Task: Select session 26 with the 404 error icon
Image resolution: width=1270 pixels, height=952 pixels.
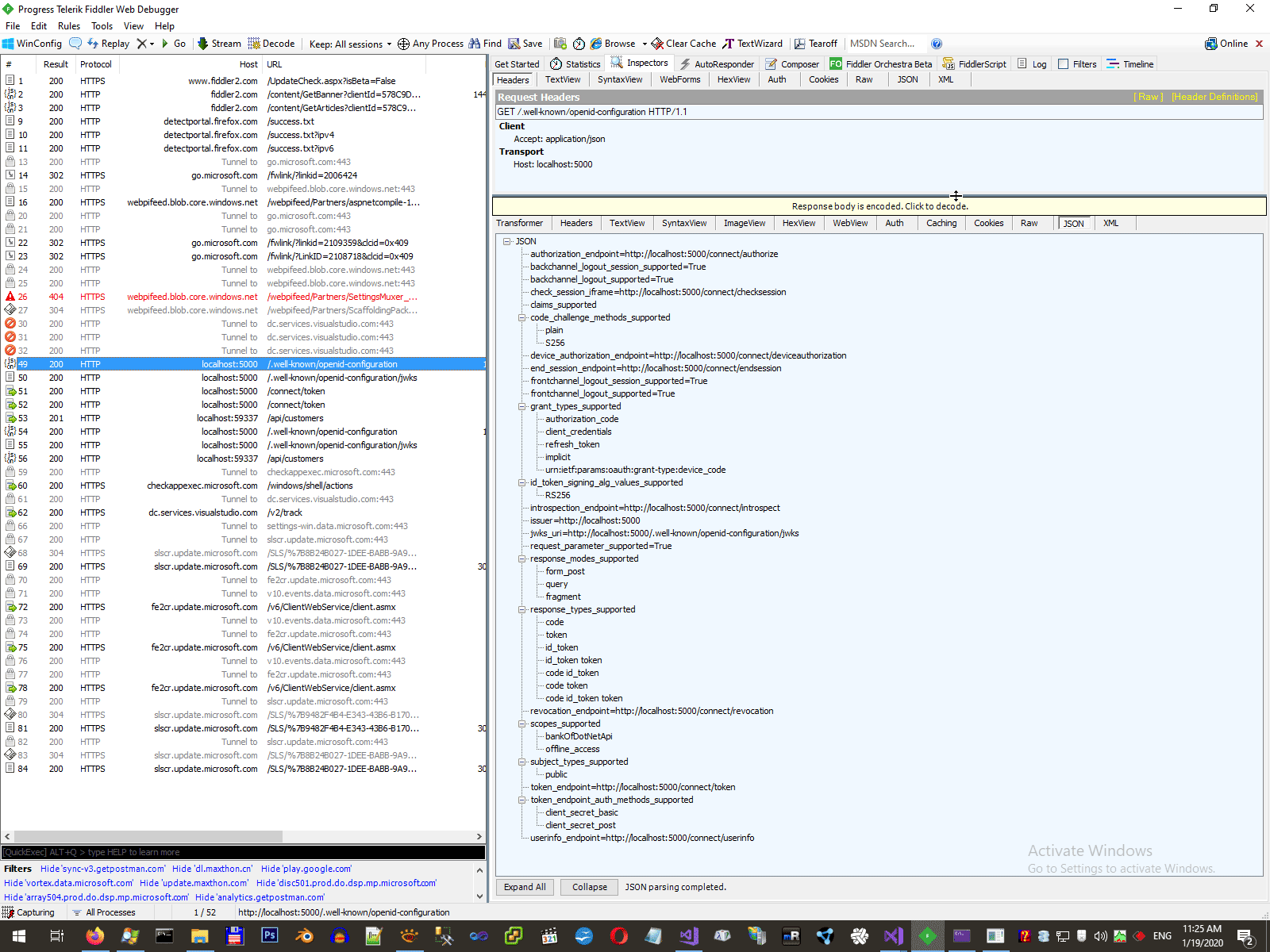Action: (244, 297)
